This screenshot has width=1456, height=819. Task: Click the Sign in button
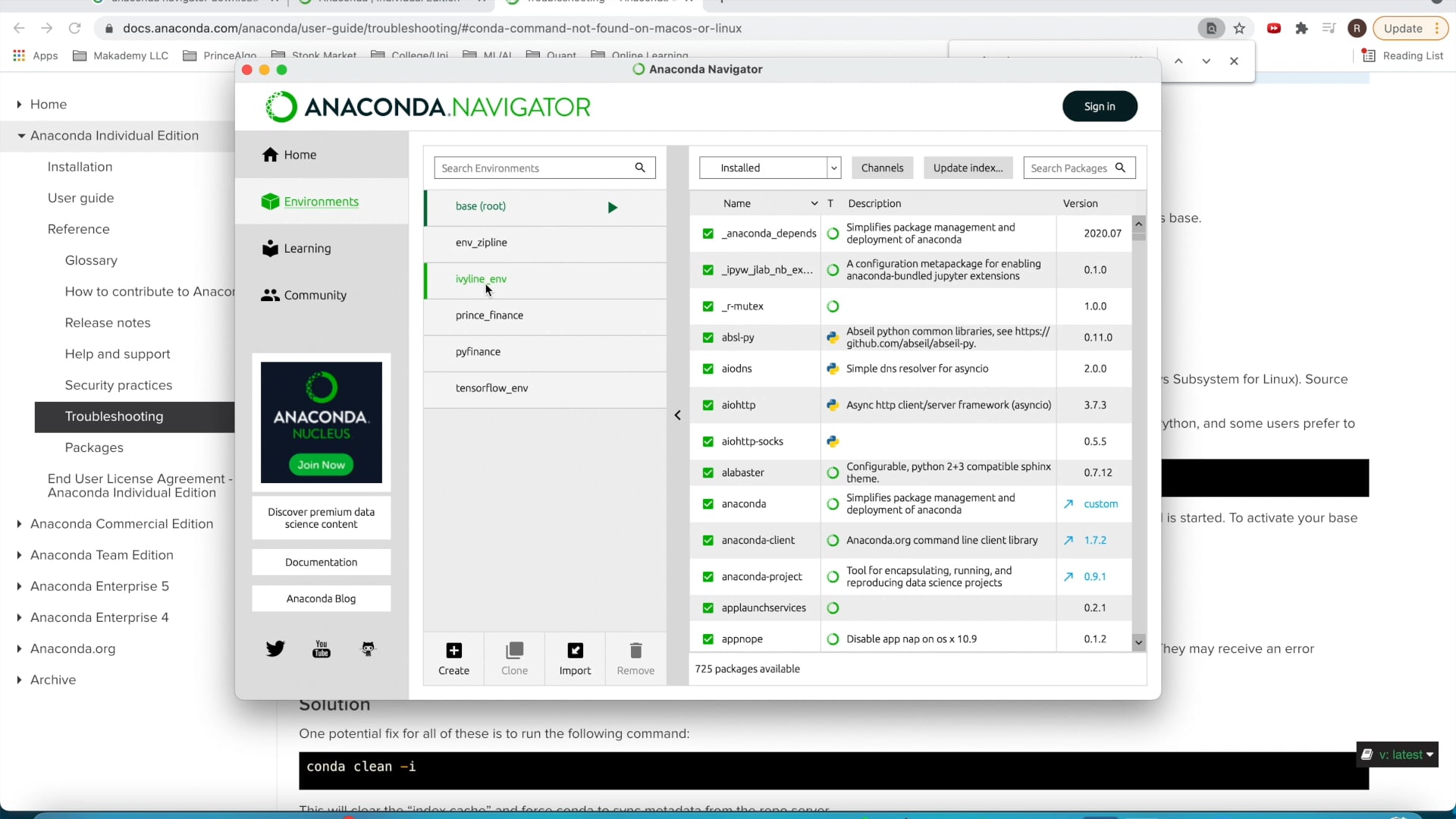tap(1100, 106)
